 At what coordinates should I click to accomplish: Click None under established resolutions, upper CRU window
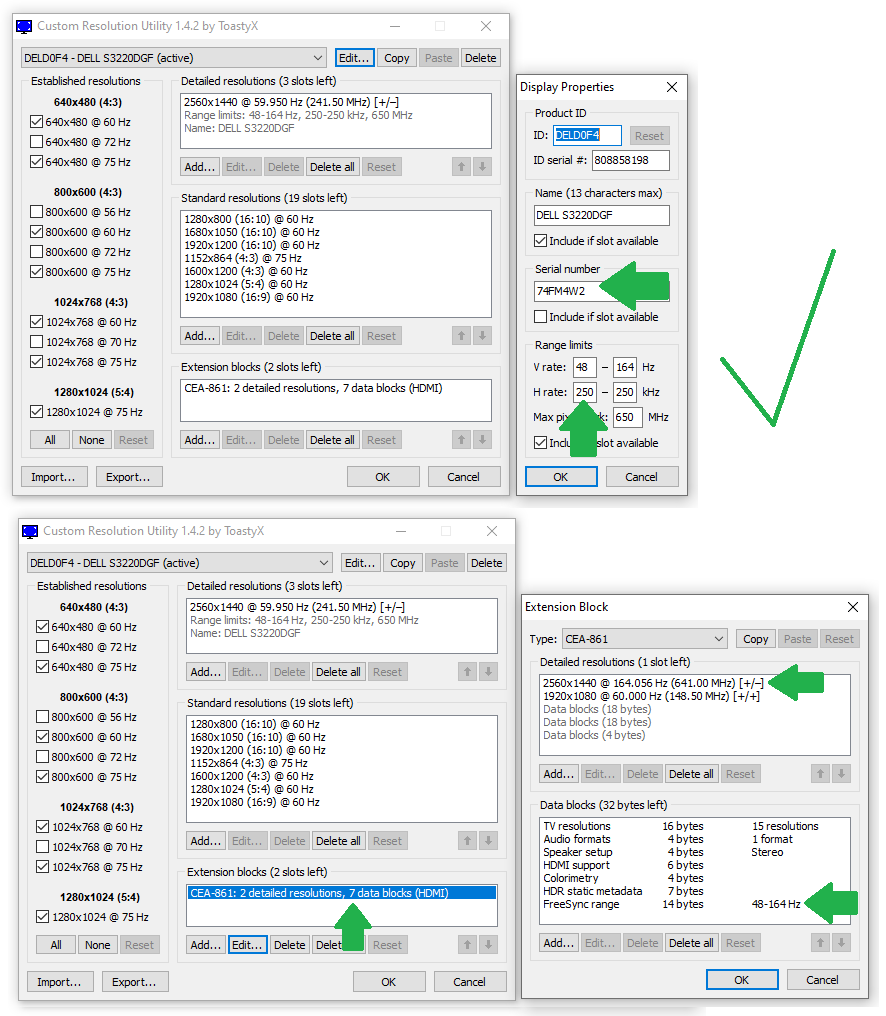click(91, 440)
